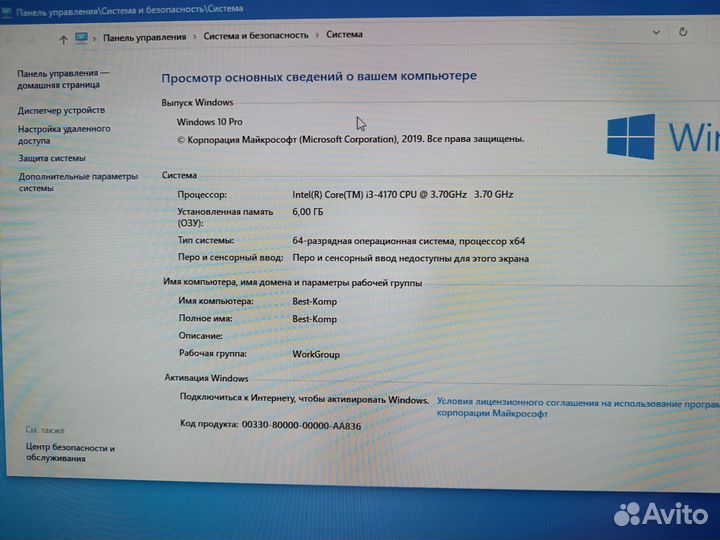This screenshot has height=540, width=720.
Task: Open Центр безопасности и обслуживания
Action: point(70,452)
